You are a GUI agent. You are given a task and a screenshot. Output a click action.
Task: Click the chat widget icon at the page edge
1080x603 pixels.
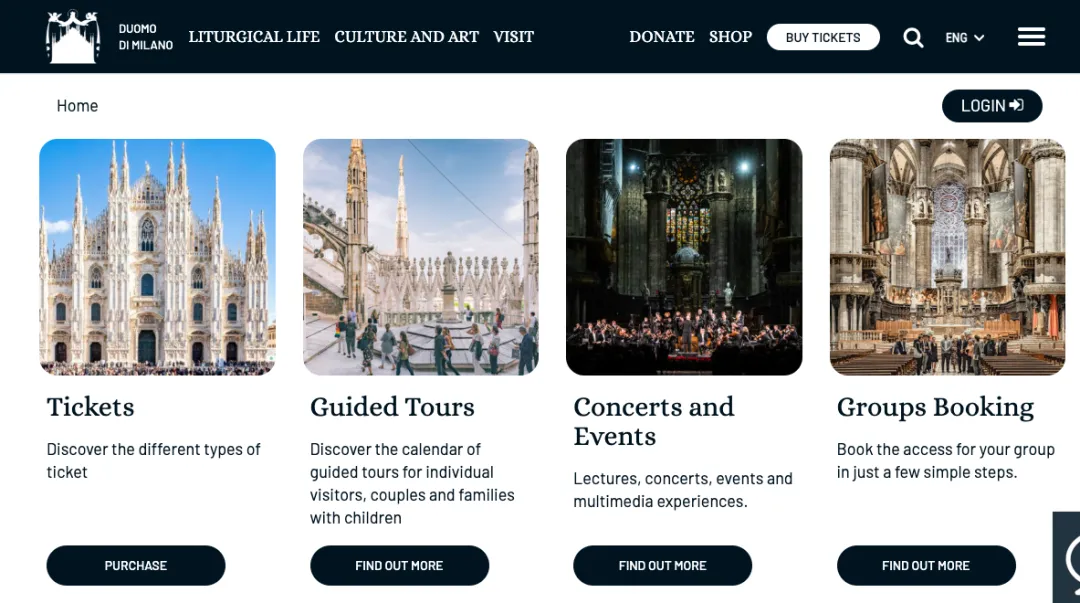[x=1068, y=557]
